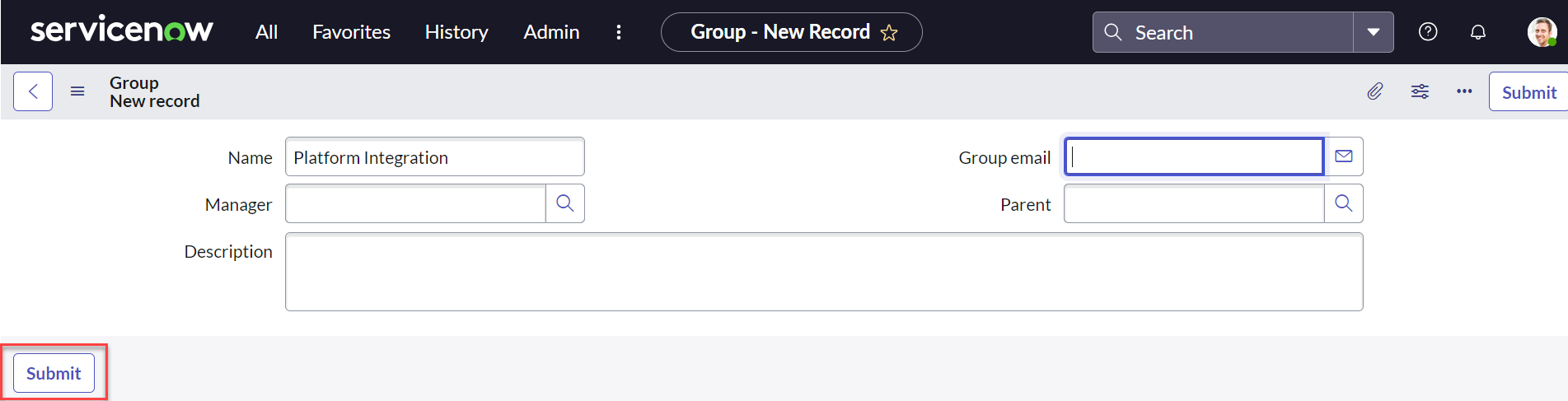Click the back arrow button
Image resolution: width=1568 pixels, height=401 pixels.
coord(33,91)
